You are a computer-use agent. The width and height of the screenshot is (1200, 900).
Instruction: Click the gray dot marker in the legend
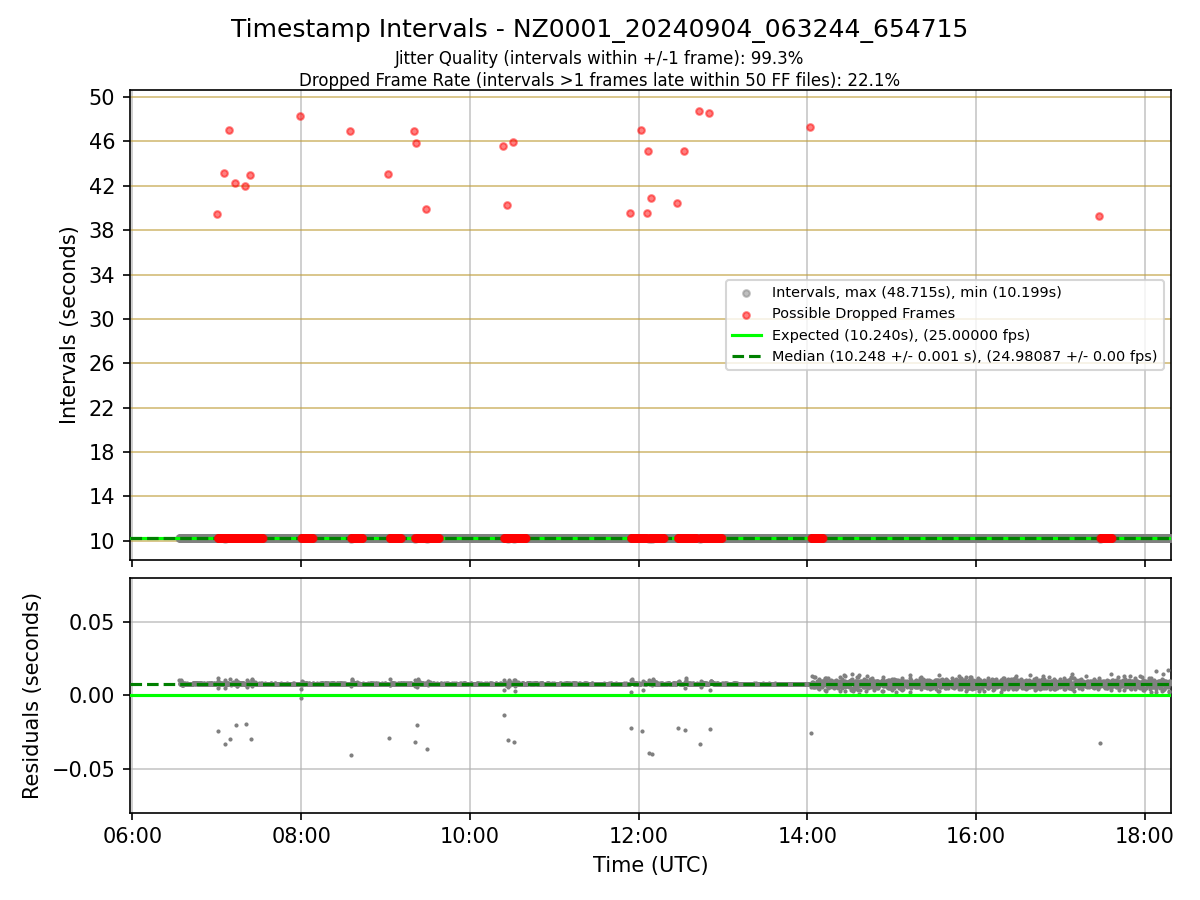coord(745,293)
